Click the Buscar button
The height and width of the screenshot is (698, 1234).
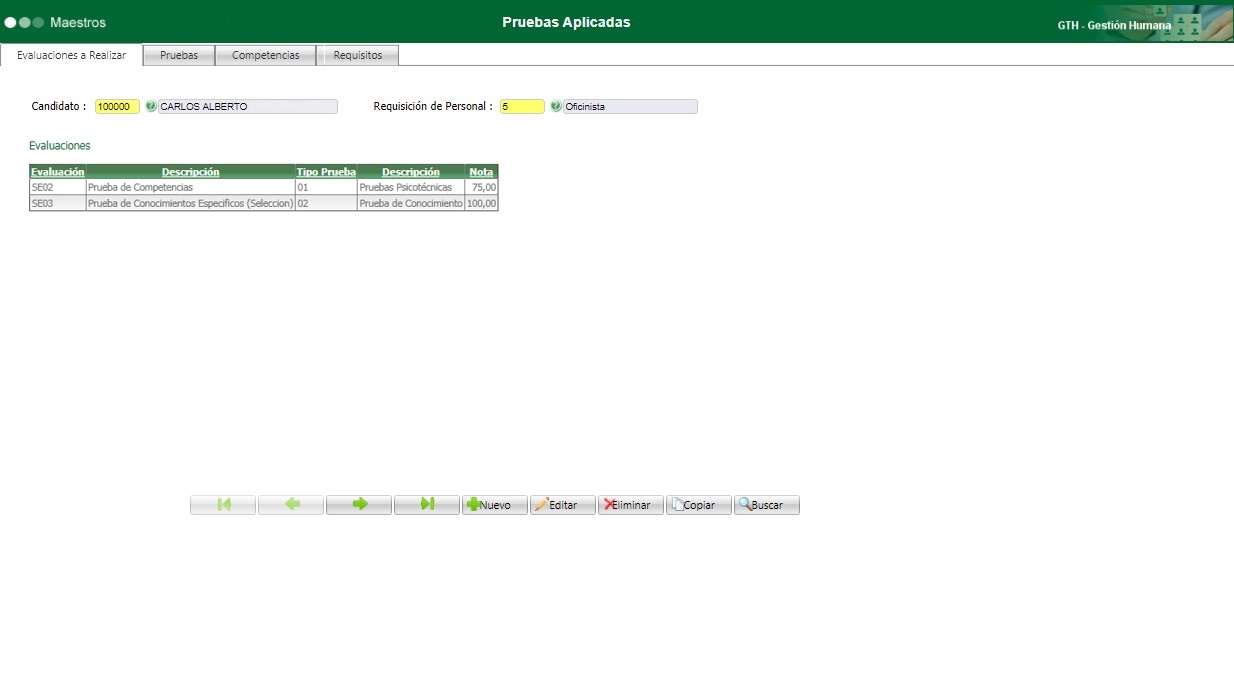767,505
